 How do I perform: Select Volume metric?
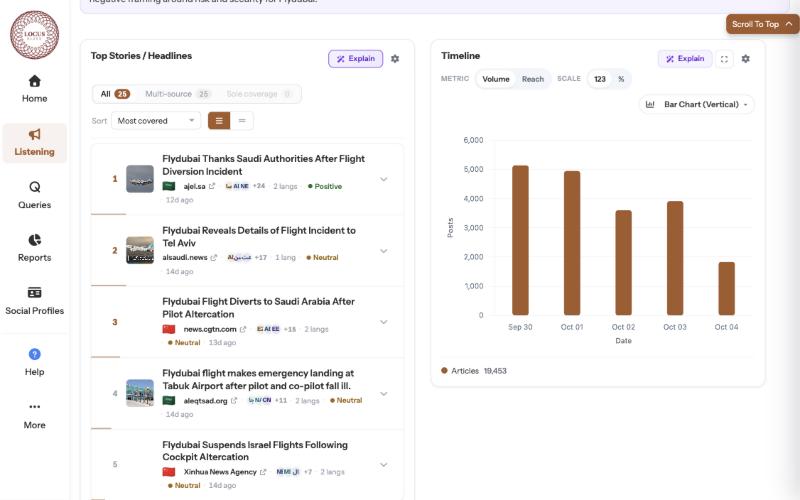pos(496,79)
